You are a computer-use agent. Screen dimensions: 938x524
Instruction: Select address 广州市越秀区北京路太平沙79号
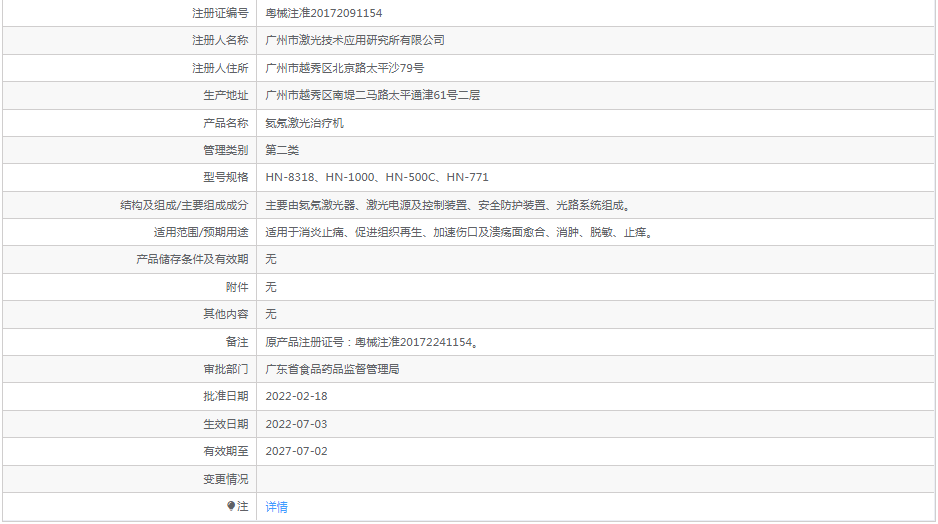click(345, 68)
